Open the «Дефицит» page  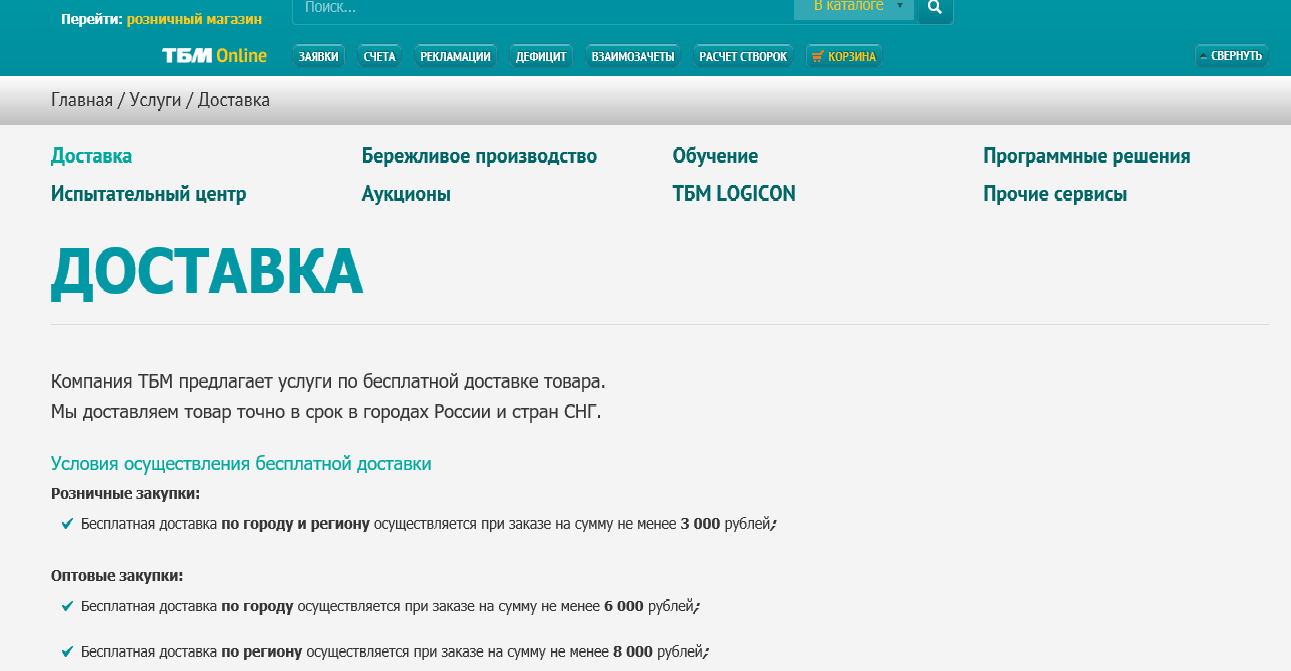tap(541, 57)
